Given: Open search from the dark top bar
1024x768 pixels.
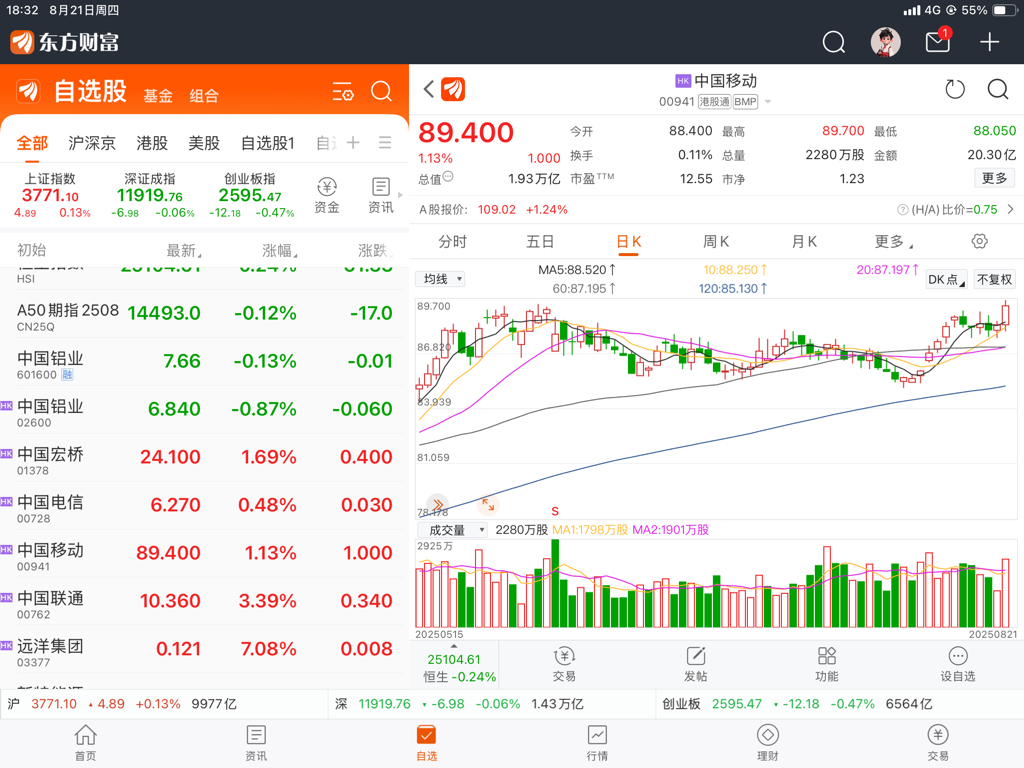Looking at the screenshot, I should coord(833,42).
